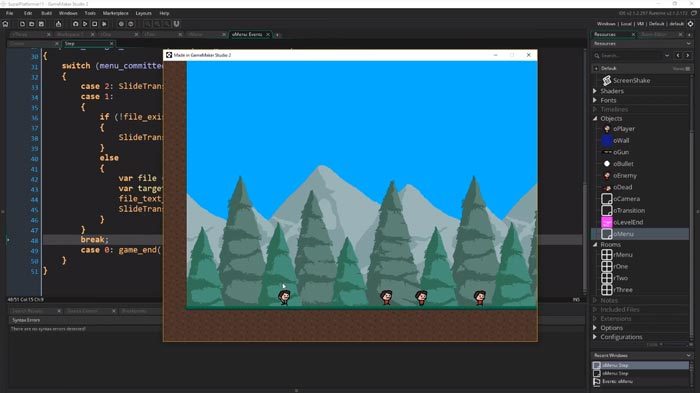700x393 pixels.
Task: Expand the Shaders folder
Action: pos(595,91)
